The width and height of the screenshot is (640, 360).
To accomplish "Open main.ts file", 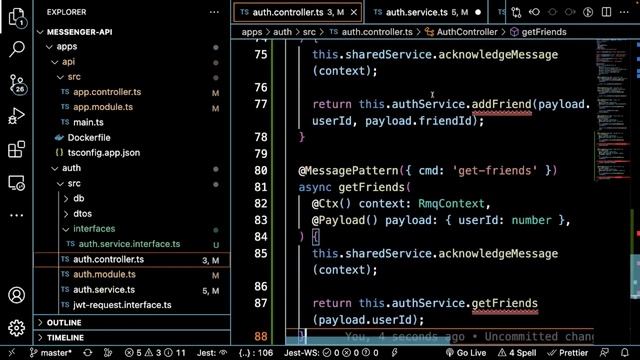I will pyautogui.click(x=88, y=122).
